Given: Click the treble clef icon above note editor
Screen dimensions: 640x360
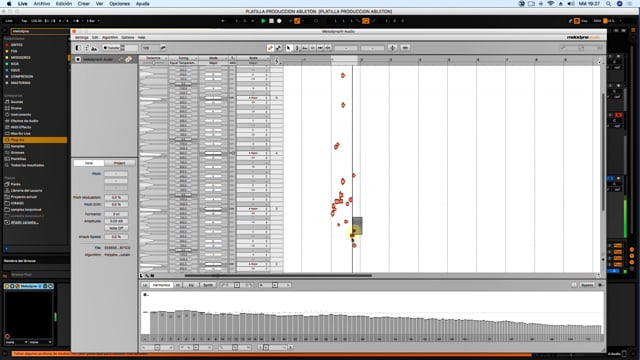Looking at the screenshot, I should 277,61.
